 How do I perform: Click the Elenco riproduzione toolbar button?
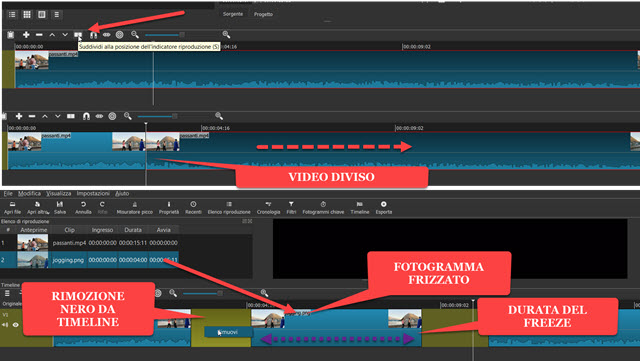[x=229, y=207]
